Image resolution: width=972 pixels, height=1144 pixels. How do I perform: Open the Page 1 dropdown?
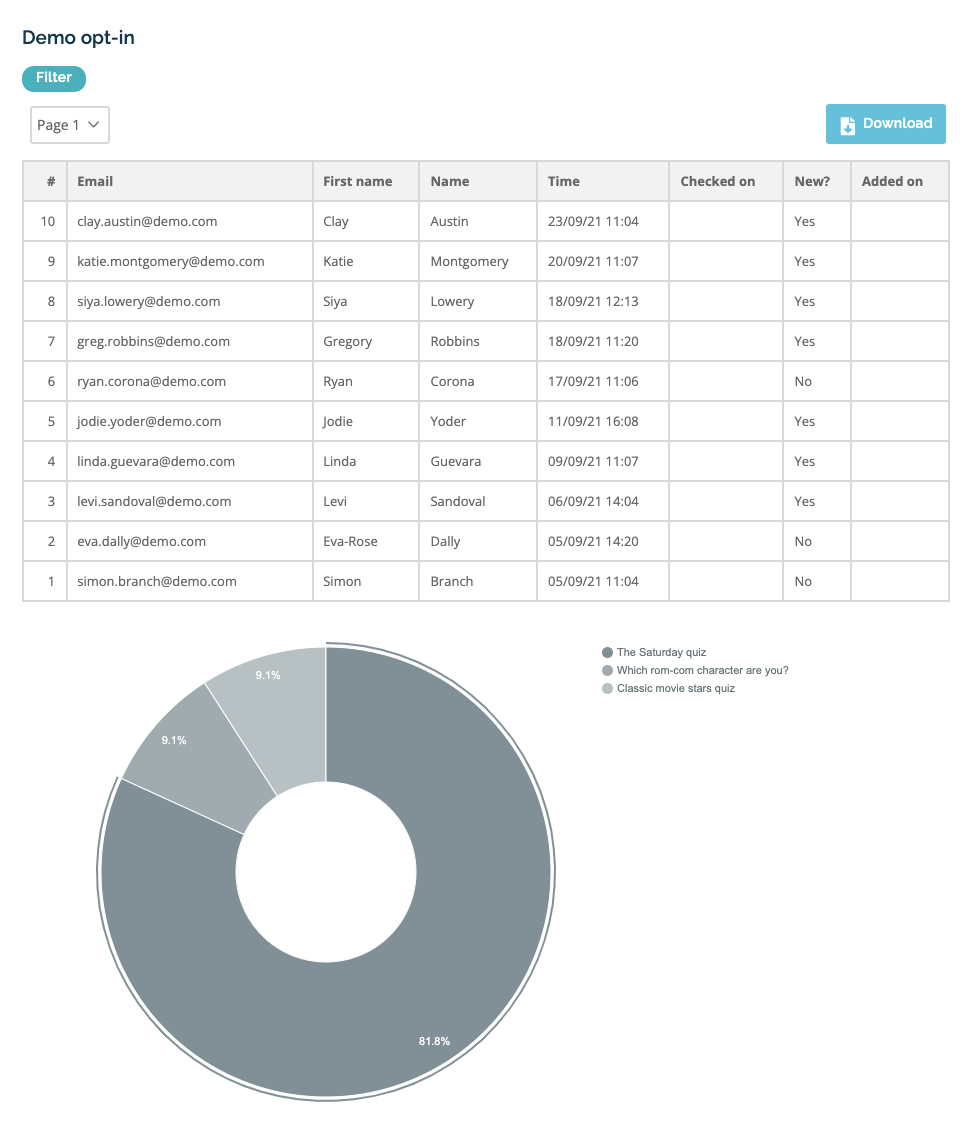[x=70, y=125]
